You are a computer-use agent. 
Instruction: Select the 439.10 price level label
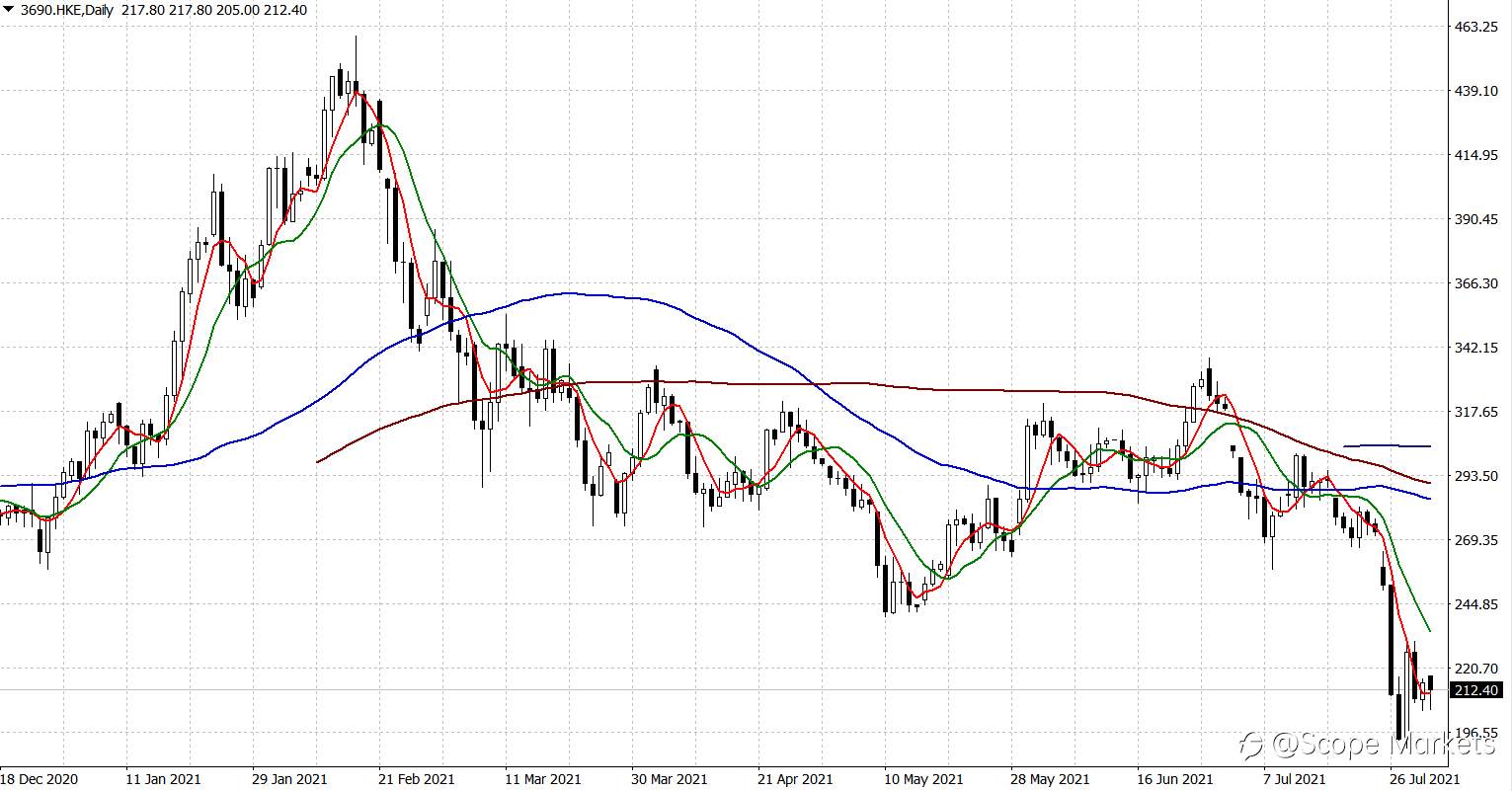[x=1477, y=91]
